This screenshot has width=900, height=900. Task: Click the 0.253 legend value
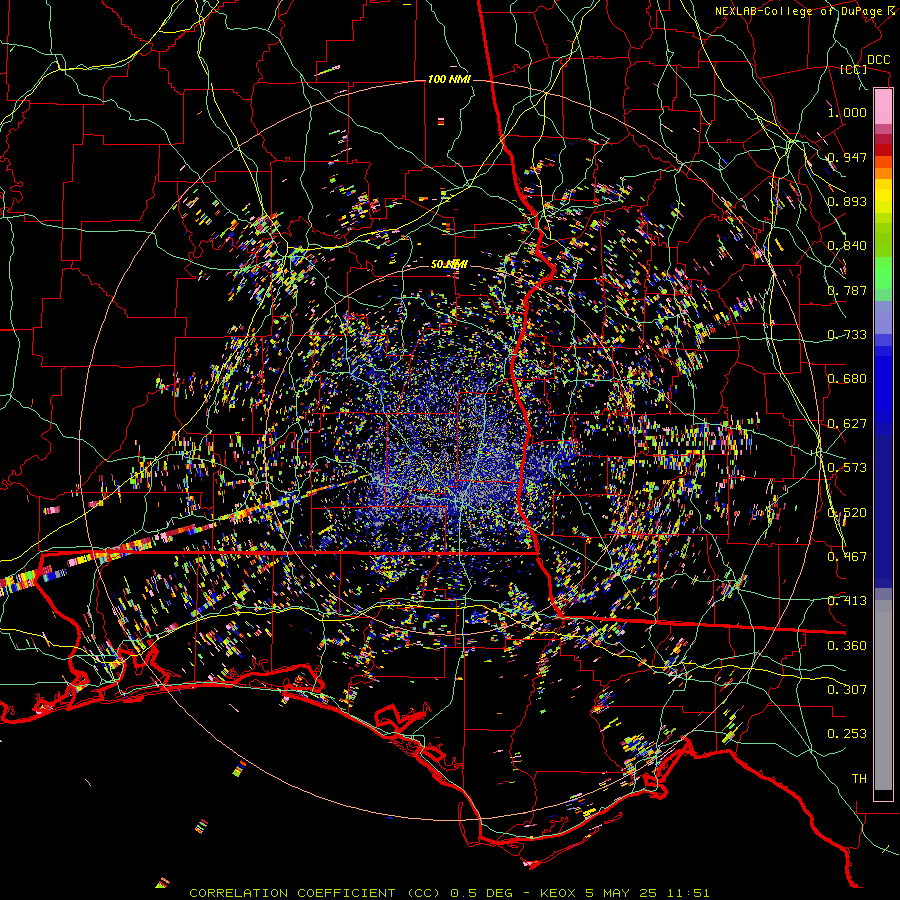coord(847,734)
